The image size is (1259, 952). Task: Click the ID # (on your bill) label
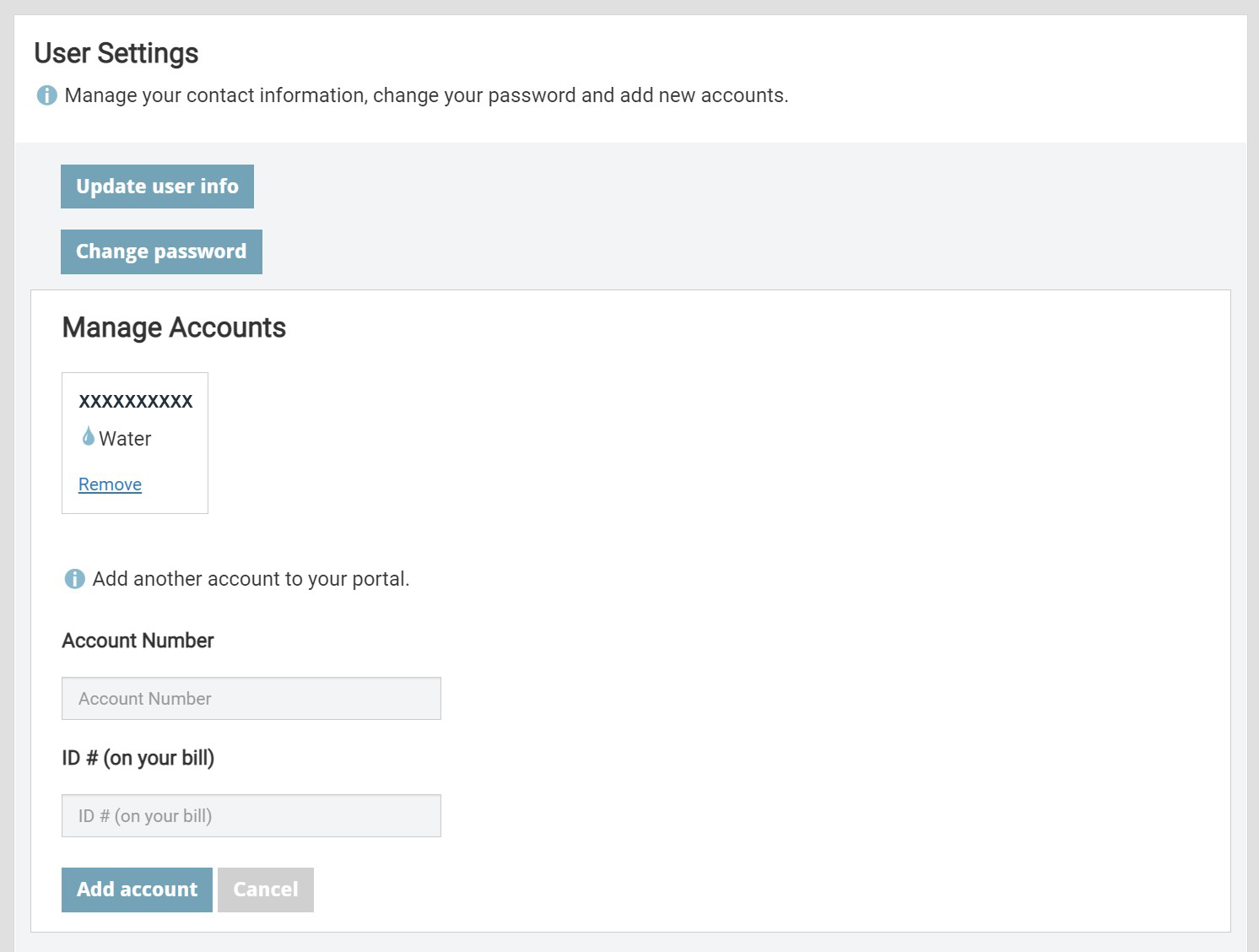138,758
